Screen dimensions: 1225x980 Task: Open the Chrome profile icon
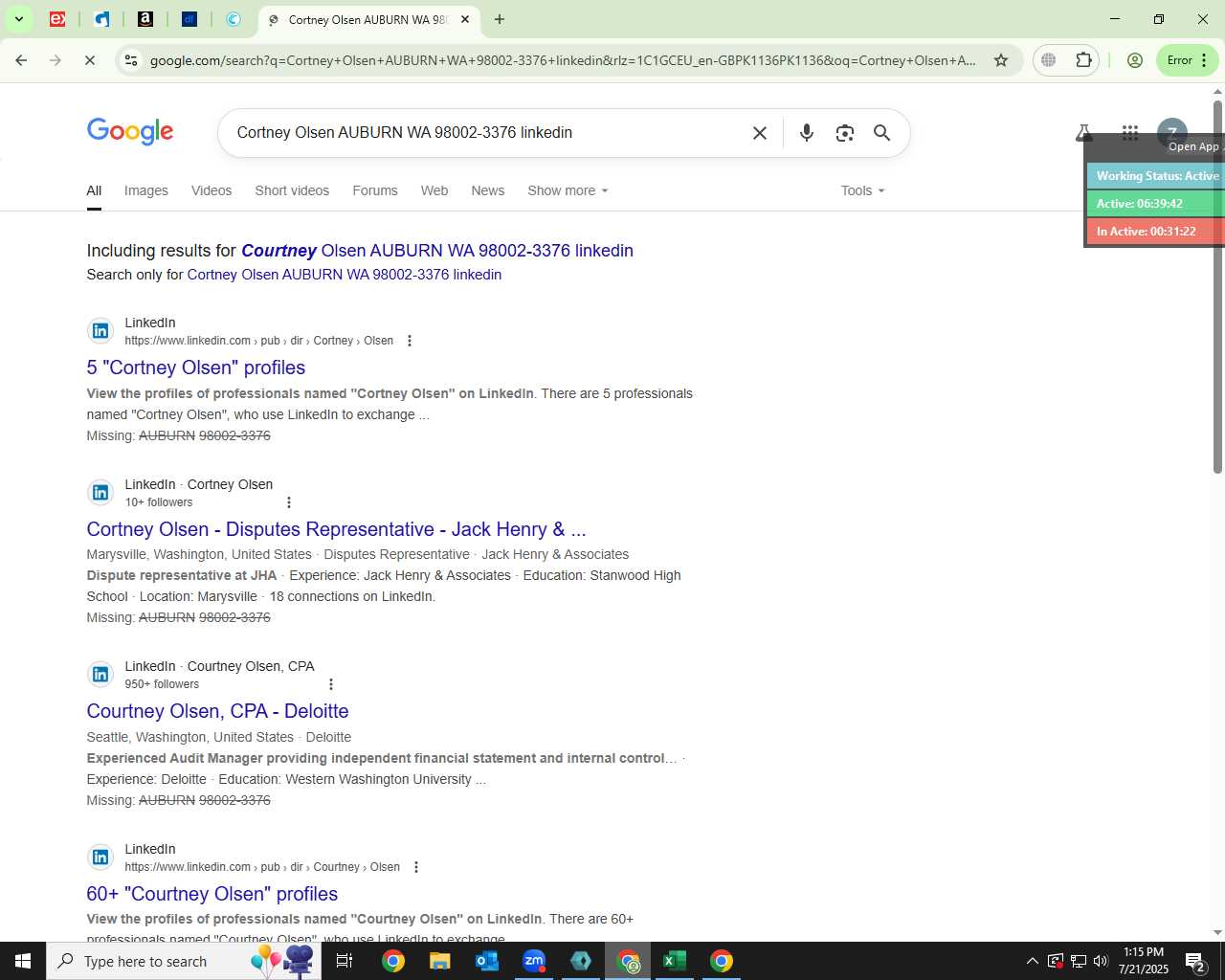click(x=1135, y=60)
